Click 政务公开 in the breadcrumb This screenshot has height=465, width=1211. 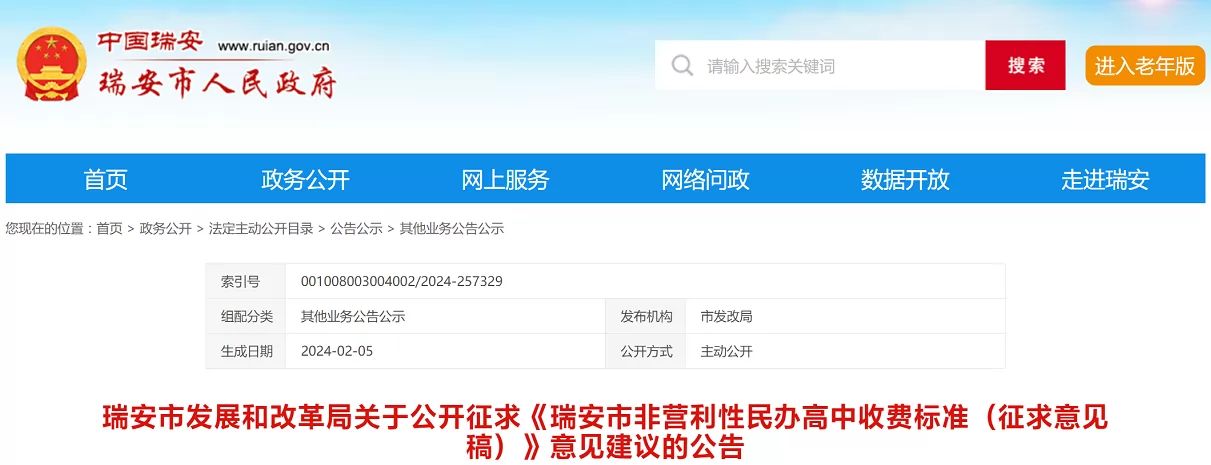coord(166,229)
